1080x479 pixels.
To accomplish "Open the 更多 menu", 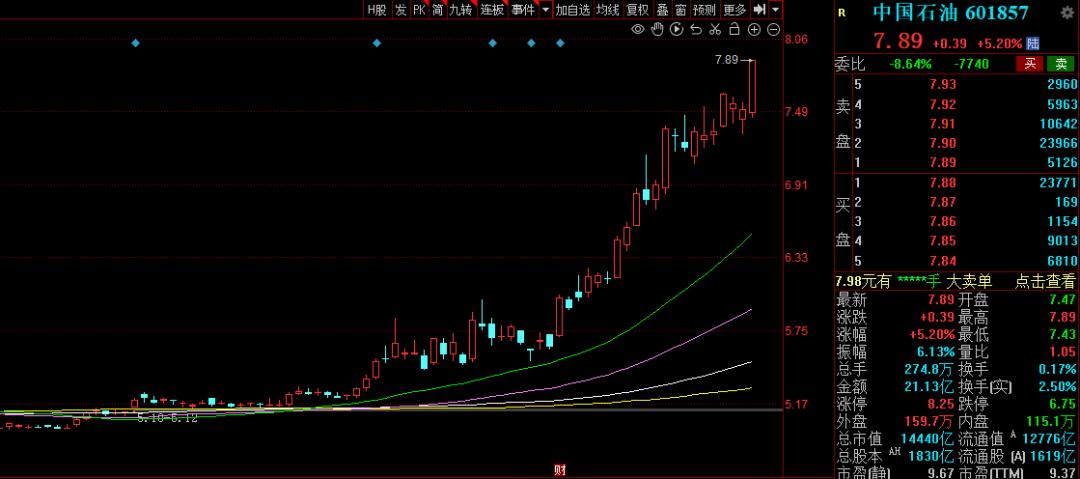I will [x=734, y=9].
